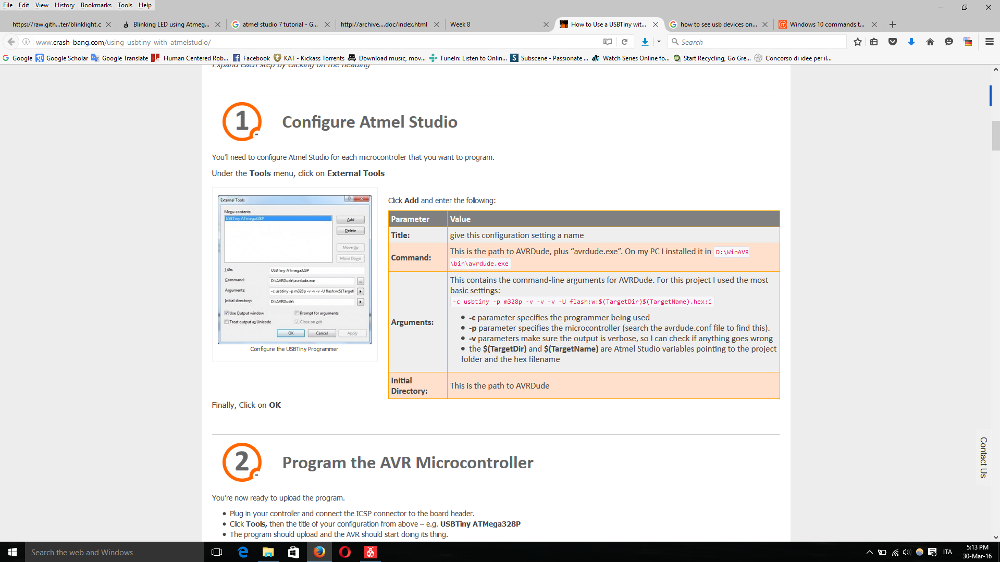Open dropdown arrow beside the address bar download
Image resolution: width=1000 pixels, height=562 pixels.
658,41
